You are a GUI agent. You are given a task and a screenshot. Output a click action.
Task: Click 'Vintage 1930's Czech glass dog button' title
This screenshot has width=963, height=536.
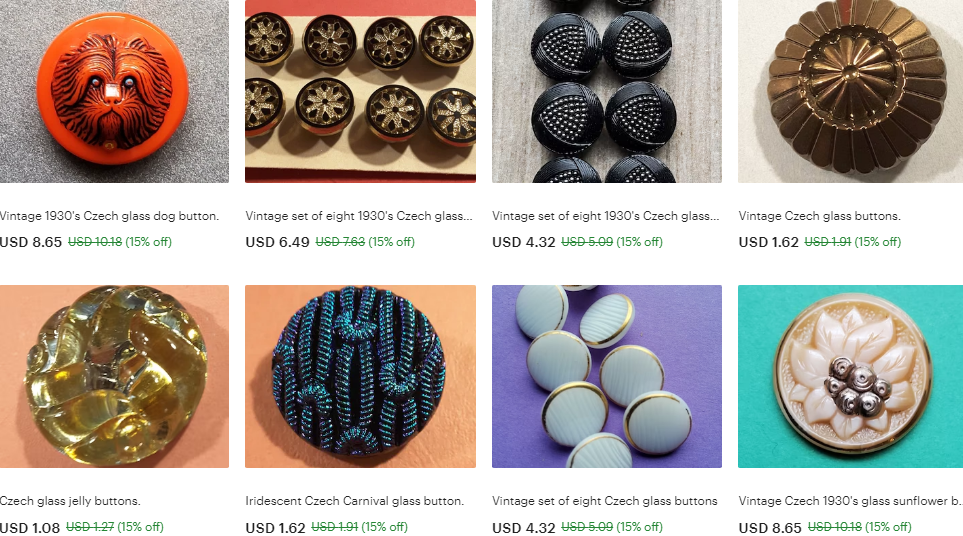coord(109,216)
